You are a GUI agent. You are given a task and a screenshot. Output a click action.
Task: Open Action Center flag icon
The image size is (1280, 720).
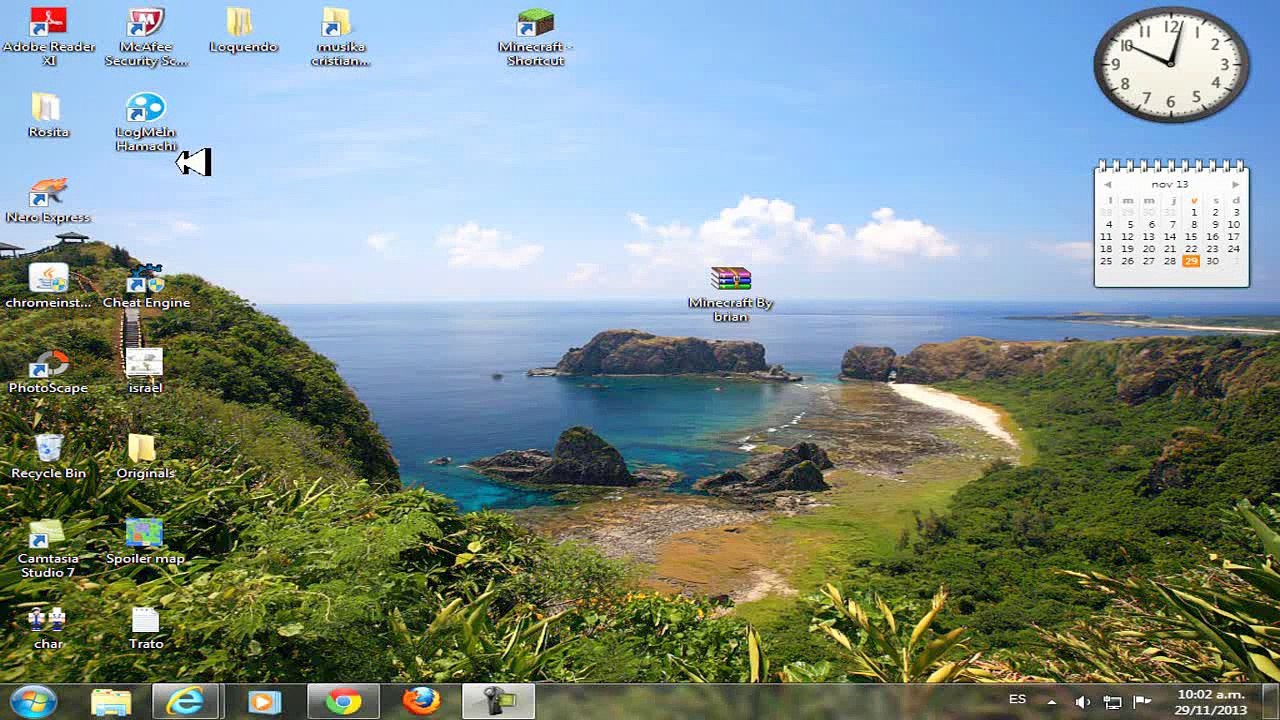point(1142,702)
